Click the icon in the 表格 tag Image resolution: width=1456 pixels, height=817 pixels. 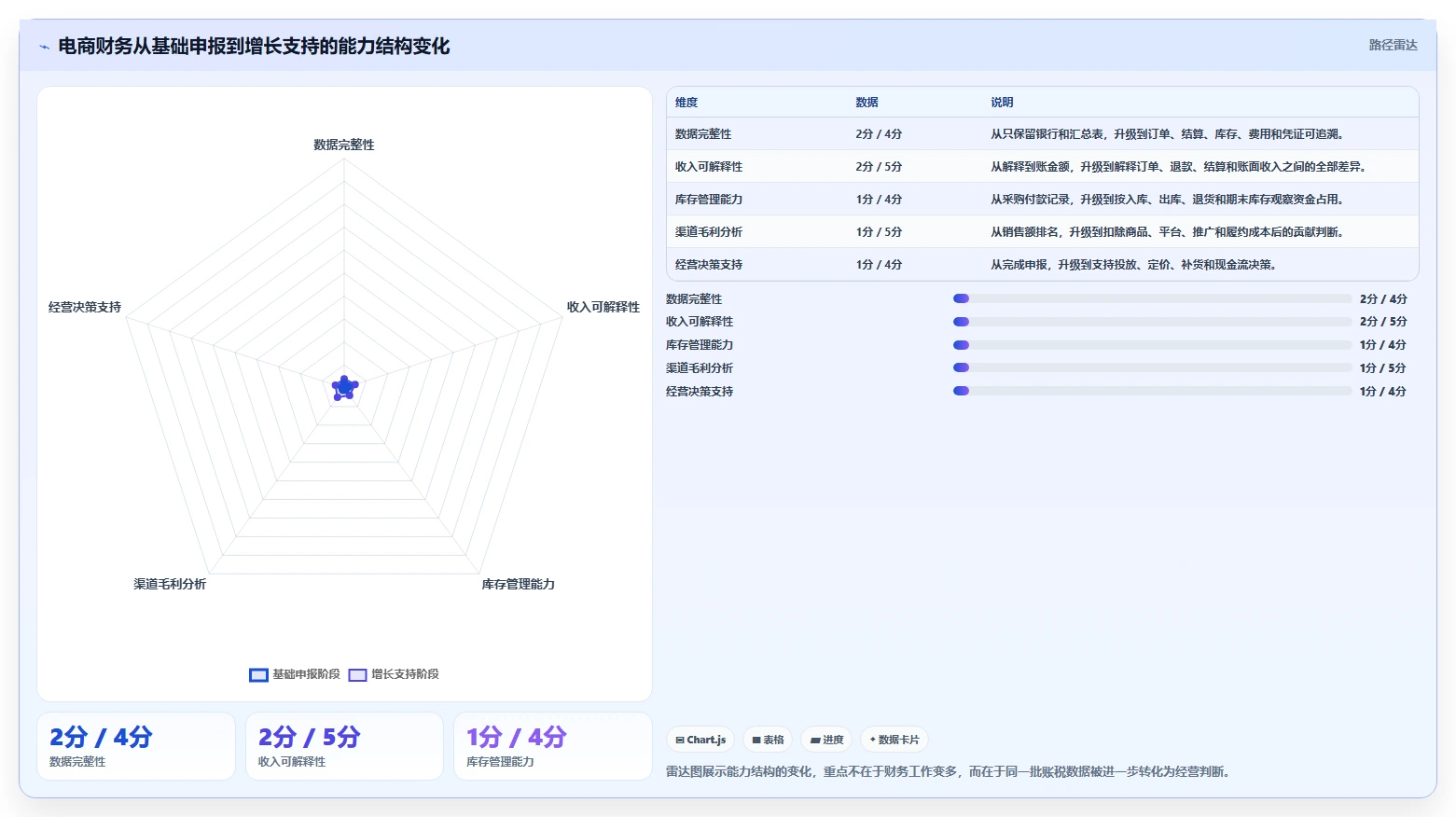(756, 740)
